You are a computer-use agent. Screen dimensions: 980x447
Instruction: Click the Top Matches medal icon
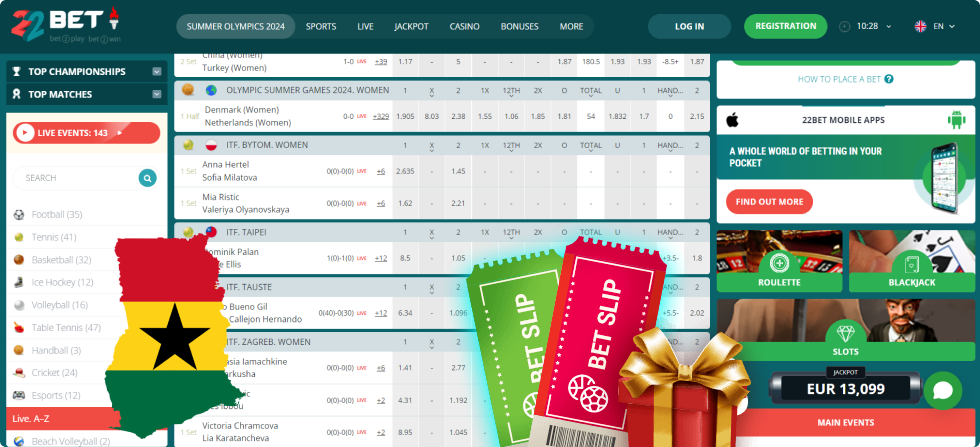coord(17,94)
